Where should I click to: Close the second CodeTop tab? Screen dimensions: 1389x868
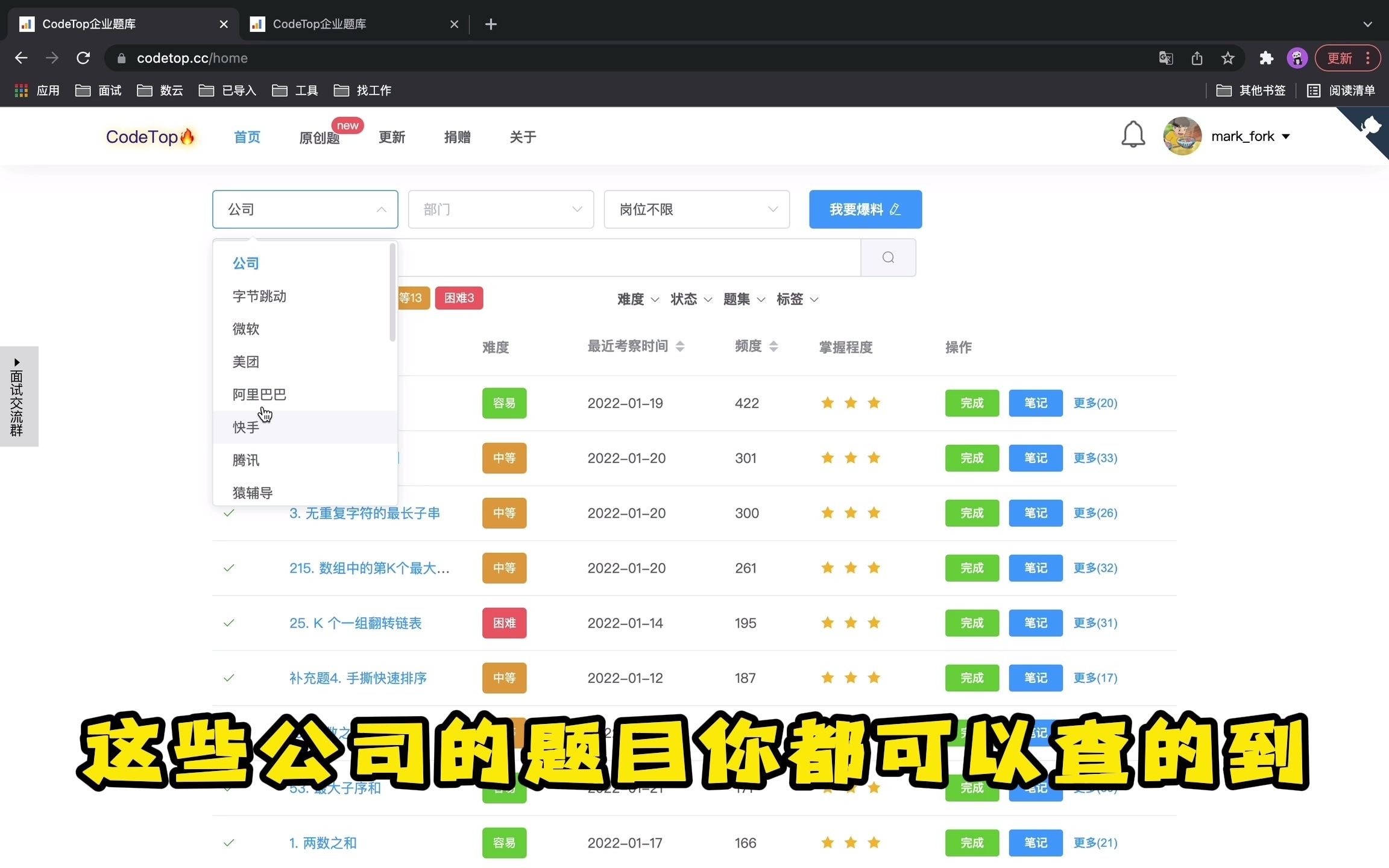[x=454, y=24]
